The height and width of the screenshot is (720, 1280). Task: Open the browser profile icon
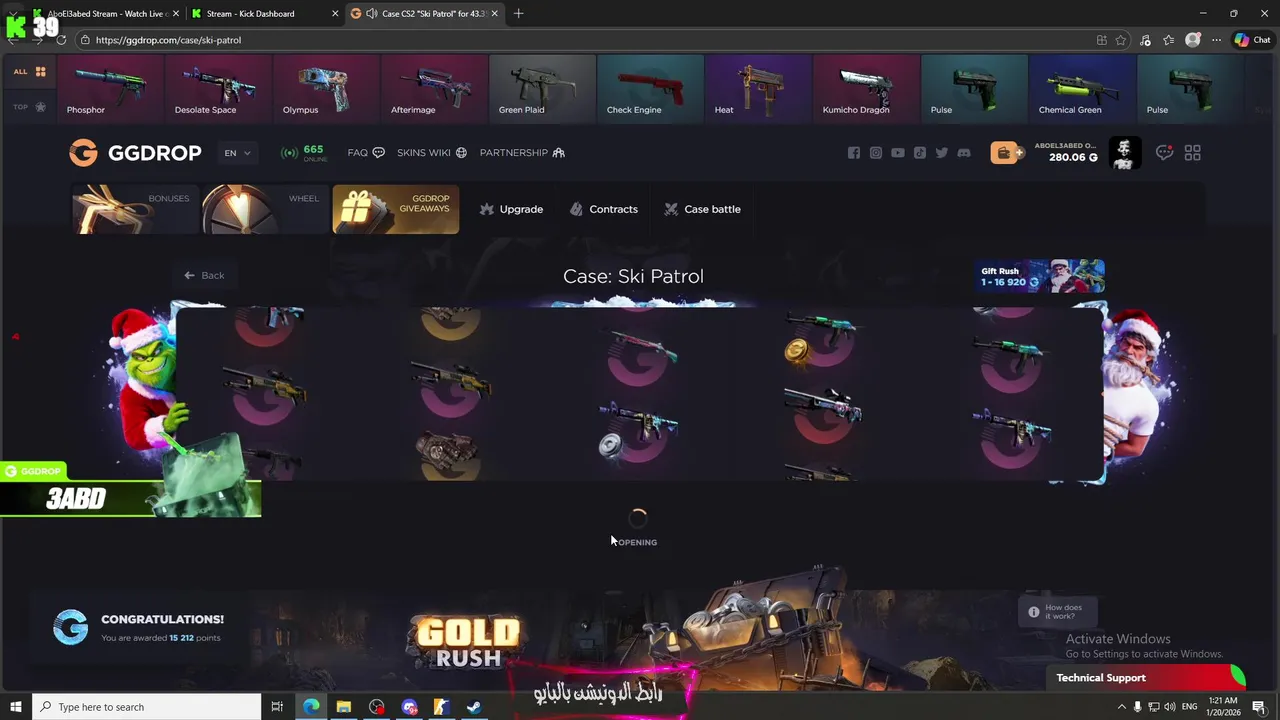1193,40
